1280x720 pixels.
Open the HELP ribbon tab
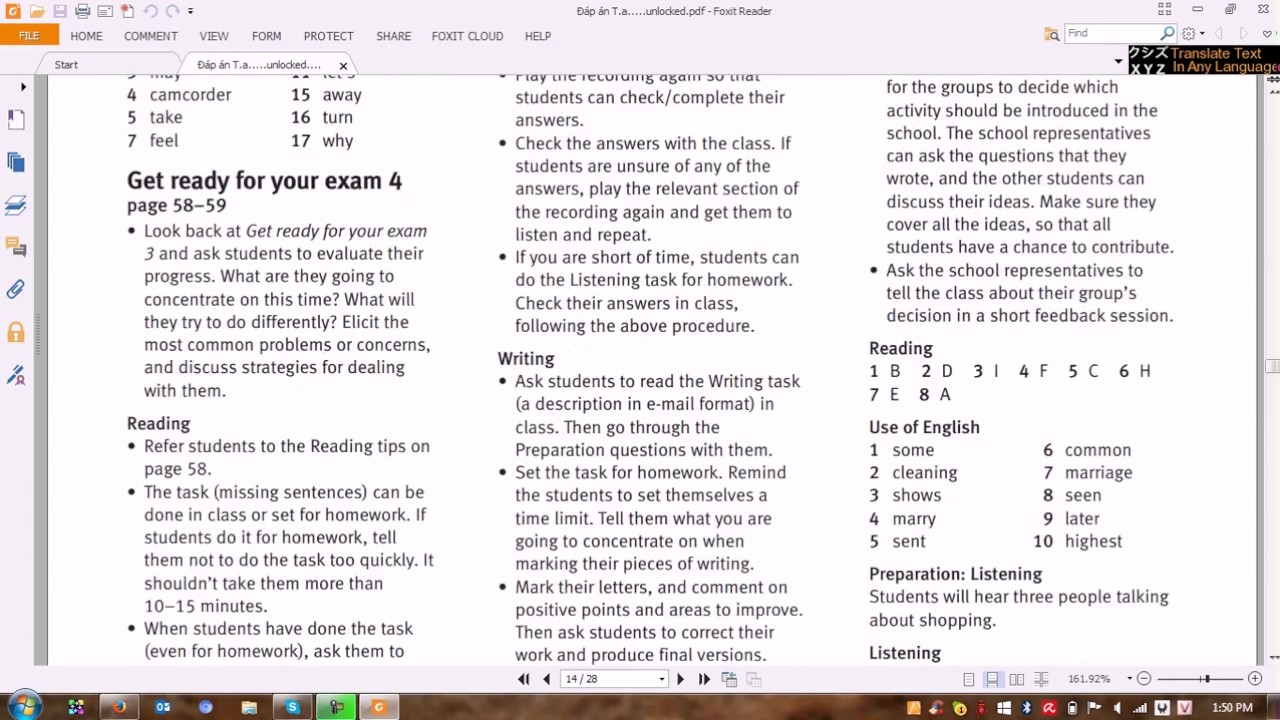[538, 36]
